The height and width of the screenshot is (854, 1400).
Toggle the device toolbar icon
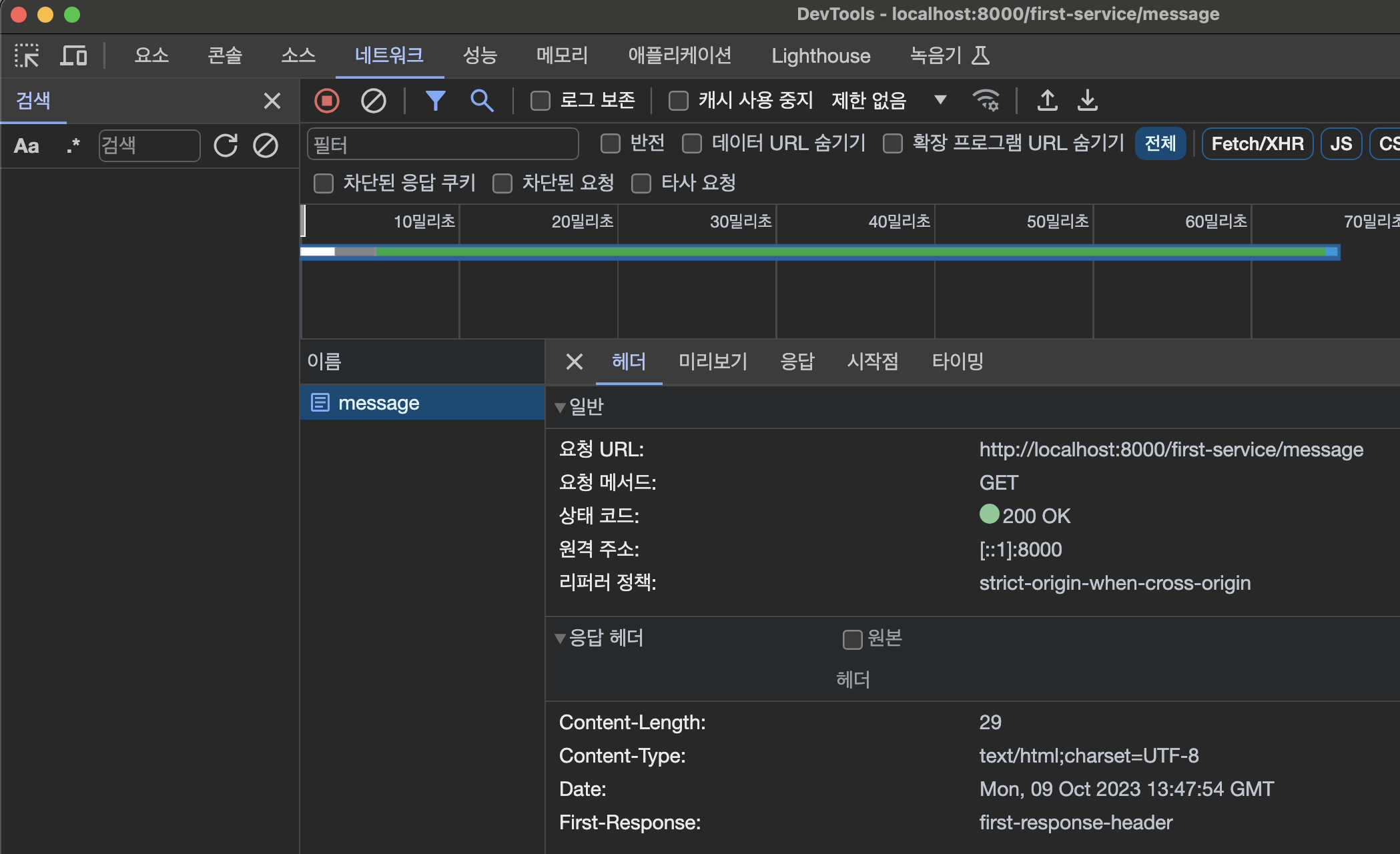[x=73, y=55]
